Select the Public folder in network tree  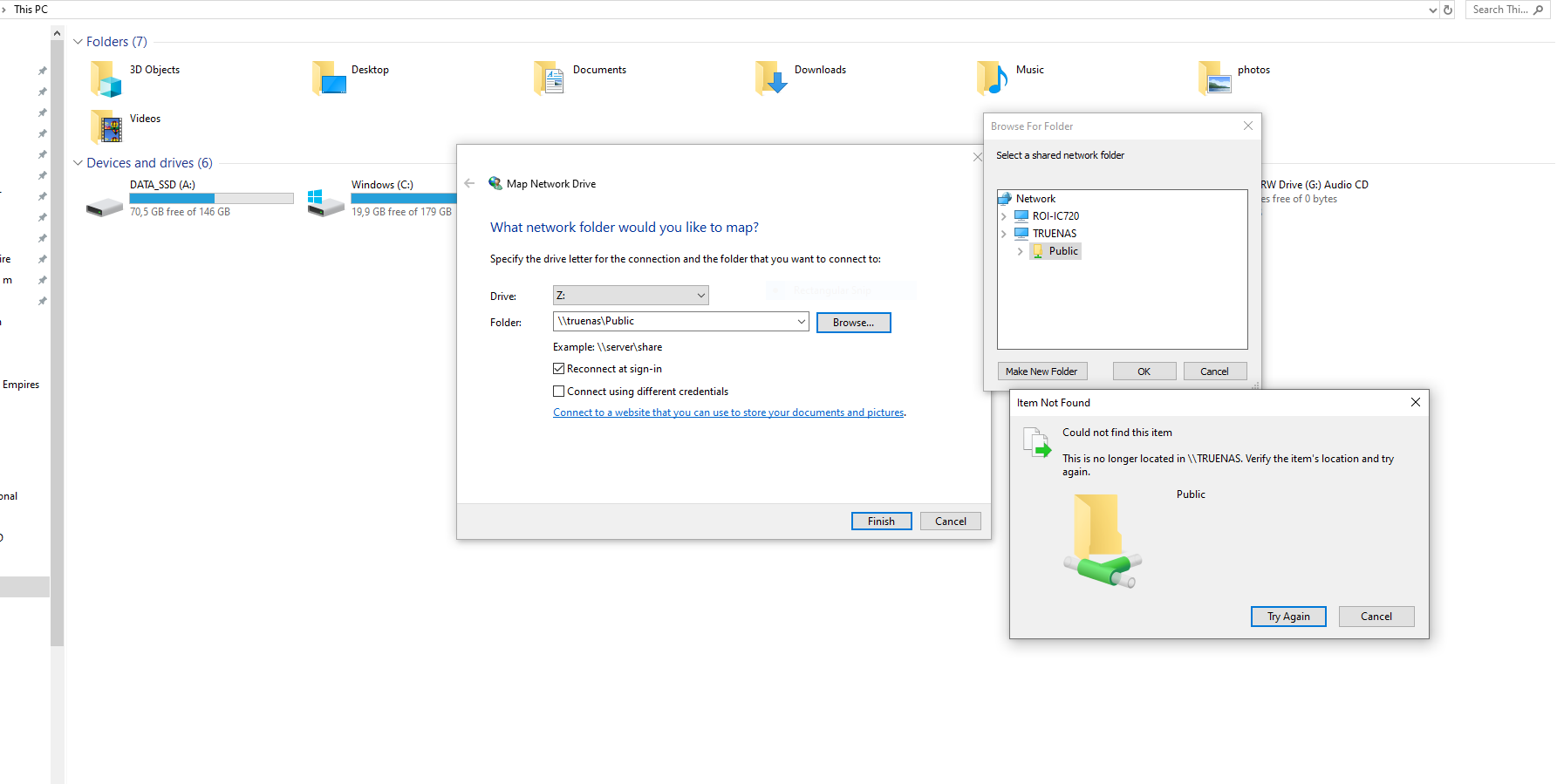pos(1062,251)
